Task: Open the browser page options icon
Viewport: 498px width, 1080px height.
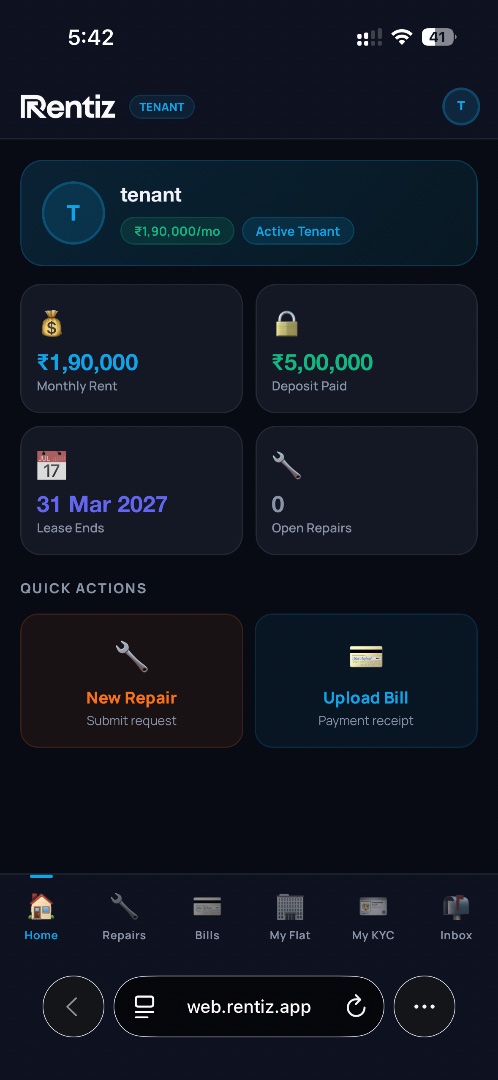Action: [144, 1007]
